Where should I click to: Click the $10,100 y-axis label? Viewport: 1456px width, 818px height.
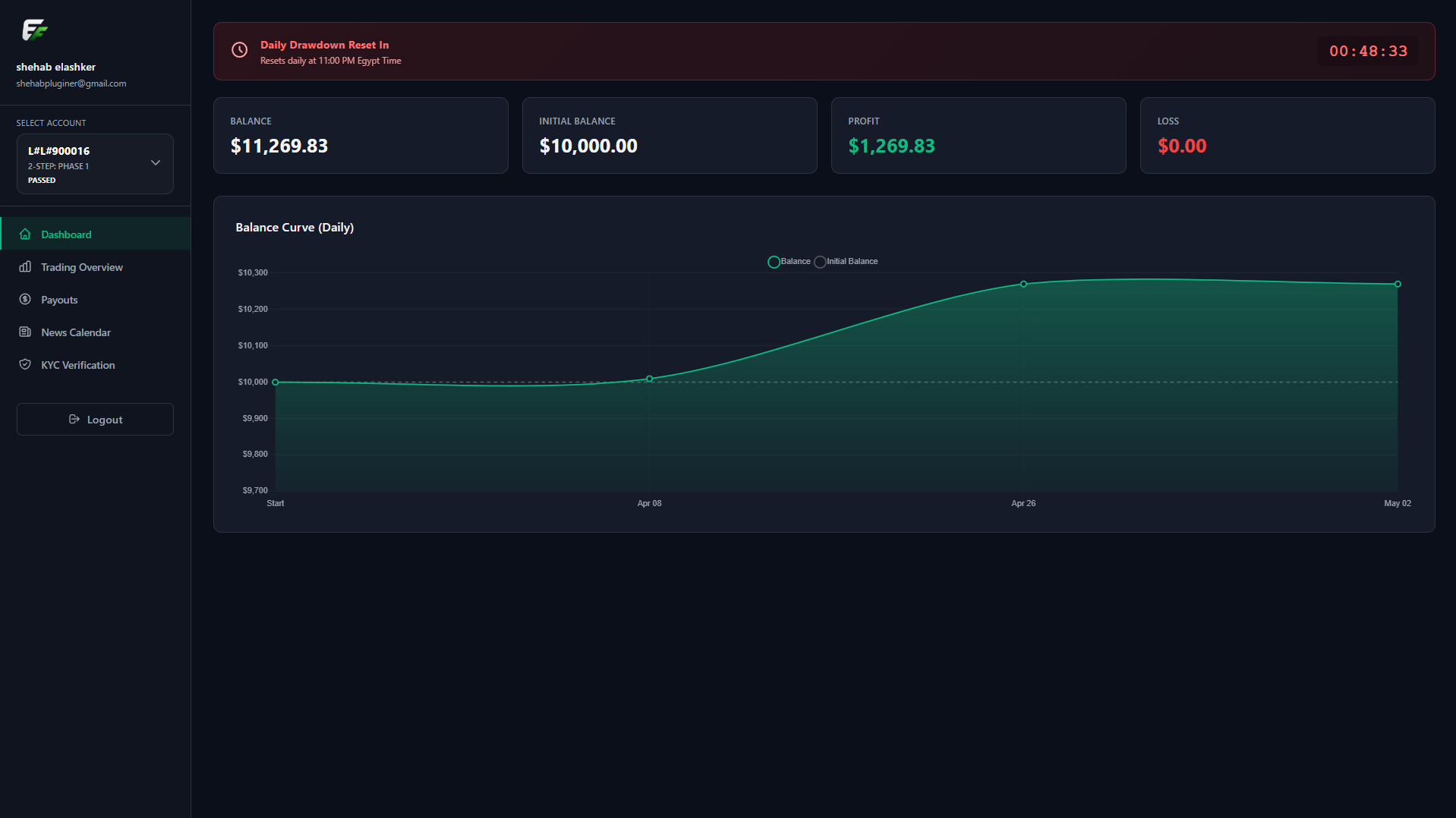pyautogui.click(x=253, y=345)
